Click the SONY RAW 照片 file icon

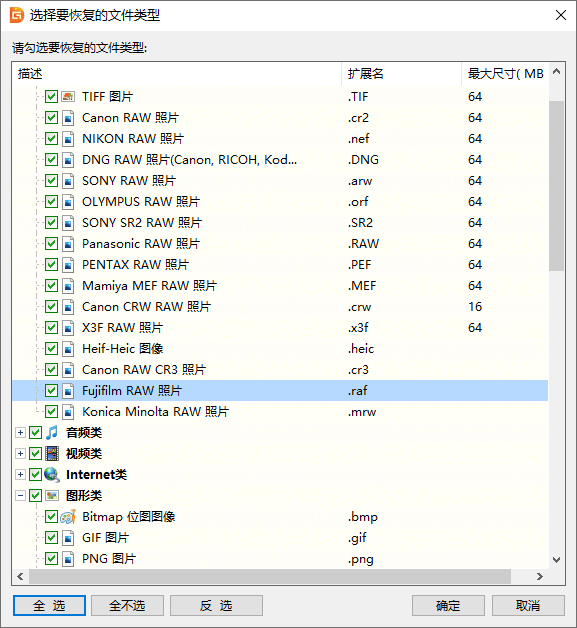[x=68, y=181]
